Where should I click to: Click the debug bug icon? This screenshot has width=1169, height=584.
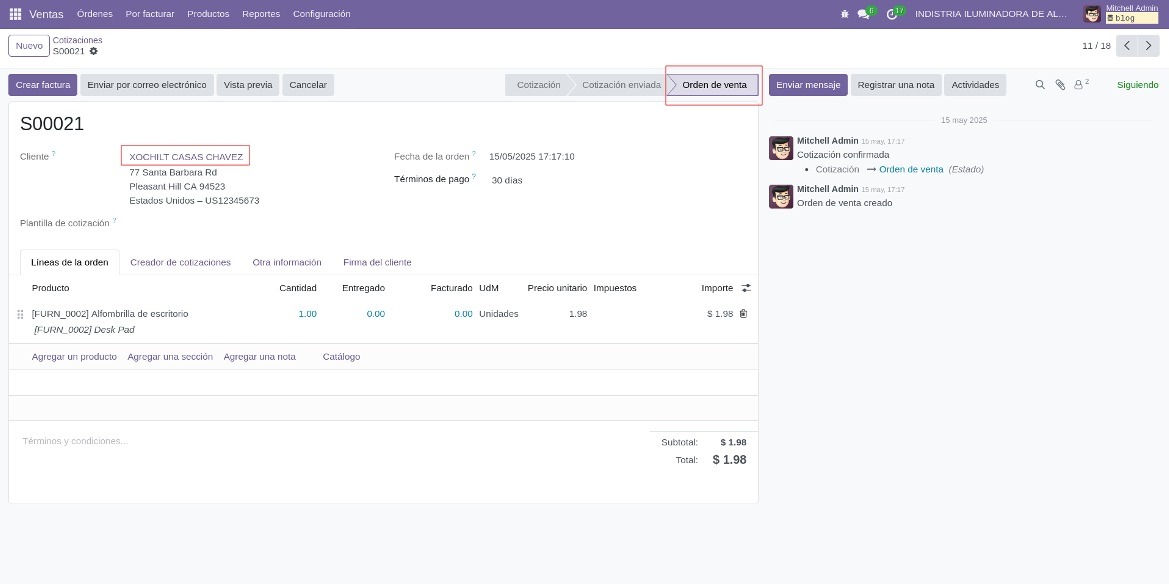(x=845, y=14)
